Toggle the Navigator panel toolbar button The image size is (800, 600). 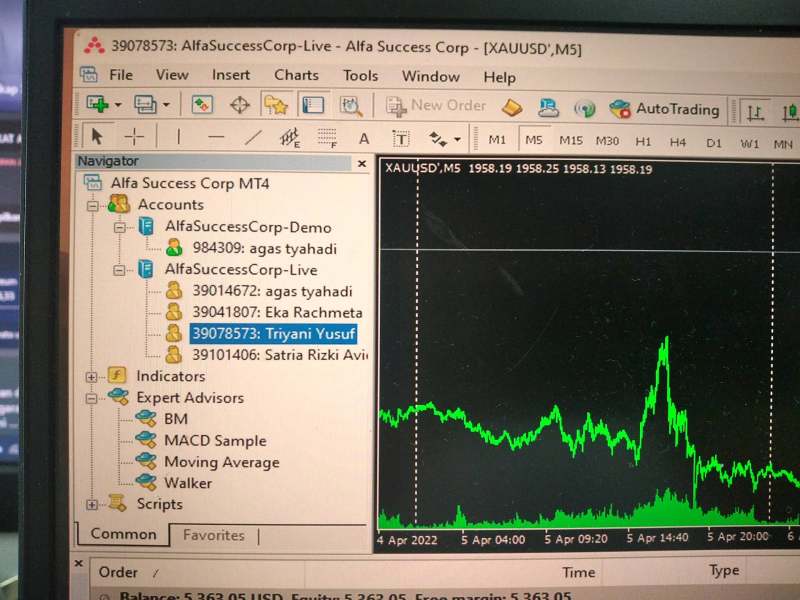coord(276,105)
